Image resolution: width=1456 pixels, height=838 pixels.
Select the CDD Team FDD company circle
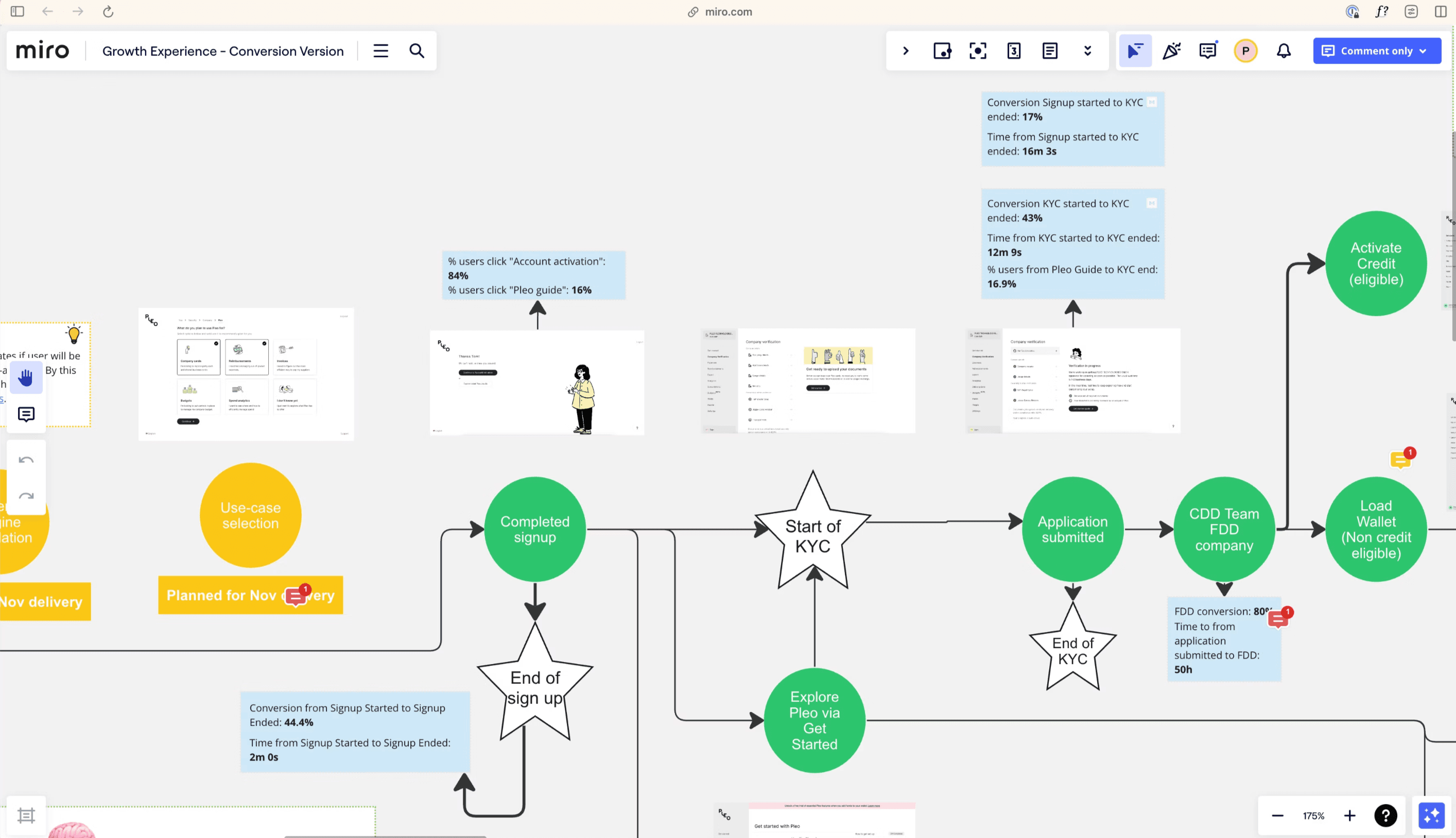[1224, 529]
